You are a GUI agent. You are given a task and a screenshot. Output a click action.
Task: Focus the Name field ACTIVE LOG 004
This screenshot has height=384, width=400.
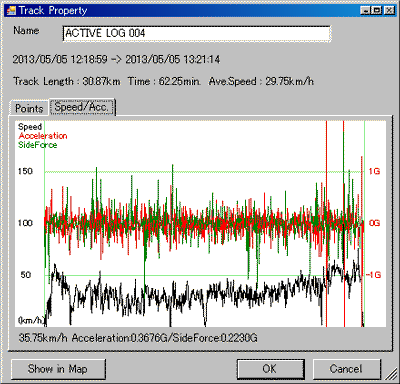197,33
